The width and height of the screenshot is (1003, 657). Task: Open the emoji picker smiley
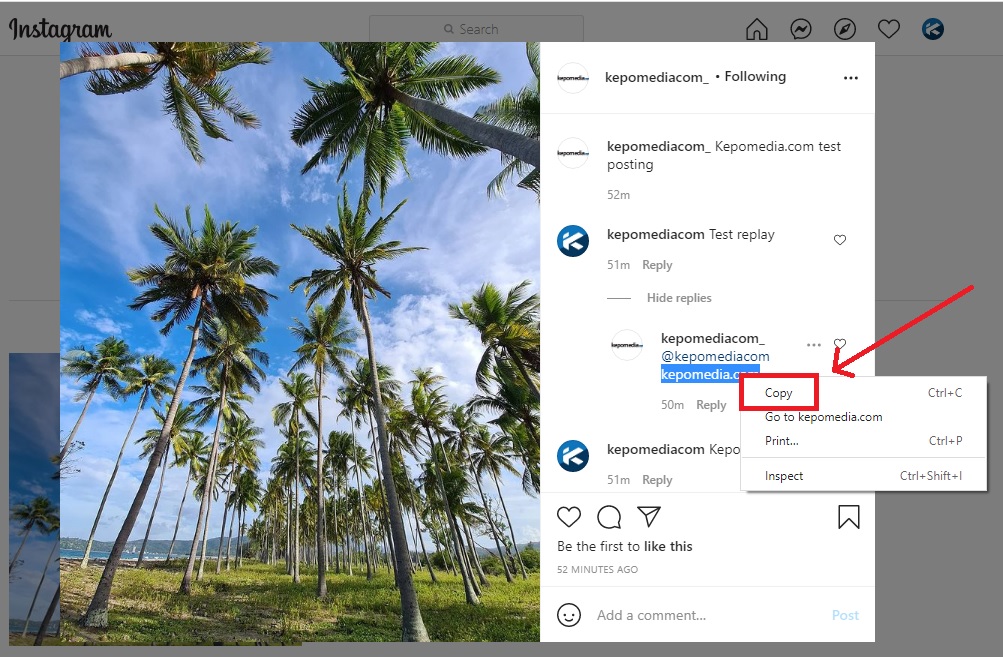[x=569, y=615]
